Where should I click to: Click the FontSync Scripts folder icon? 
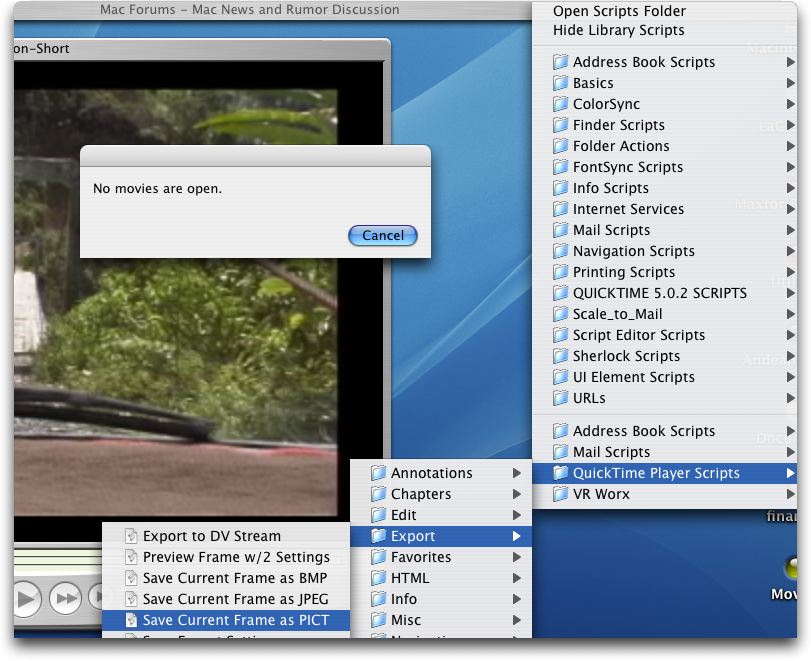[560, 167]
